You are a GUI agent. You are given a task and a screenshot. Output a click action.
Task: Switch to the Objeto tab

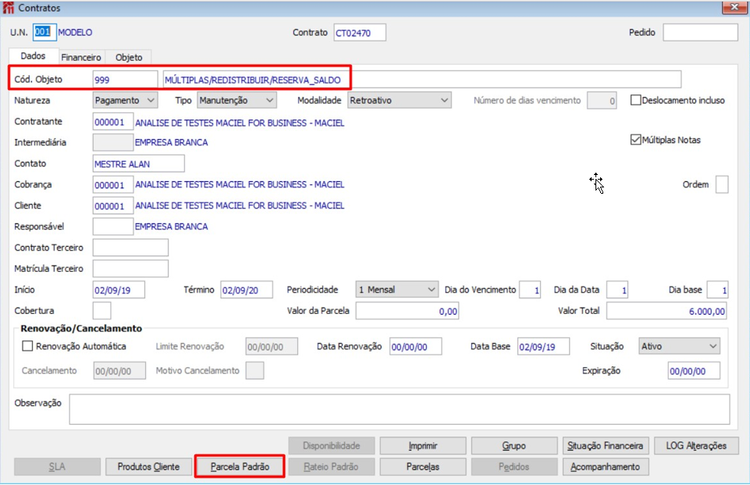tap(129, 57)
